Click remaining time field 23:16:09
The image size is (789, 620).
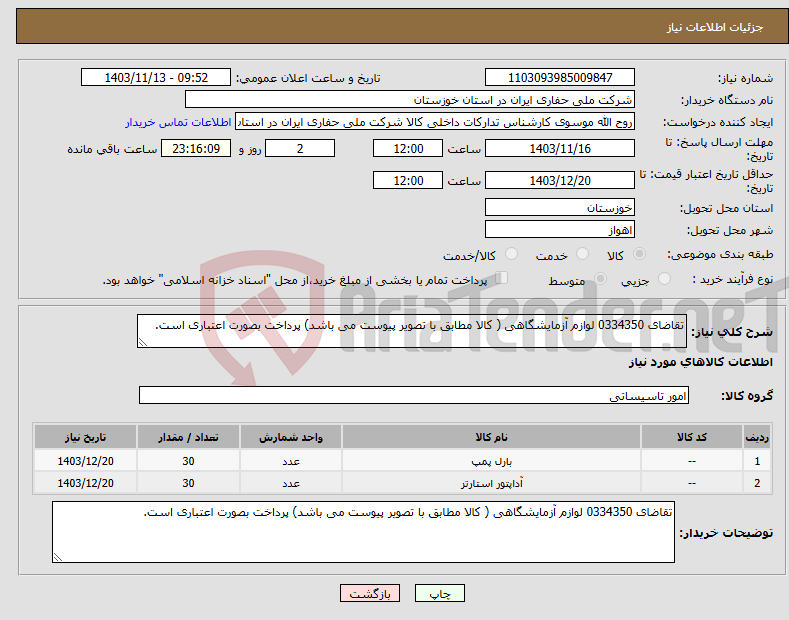pos(196,148)
